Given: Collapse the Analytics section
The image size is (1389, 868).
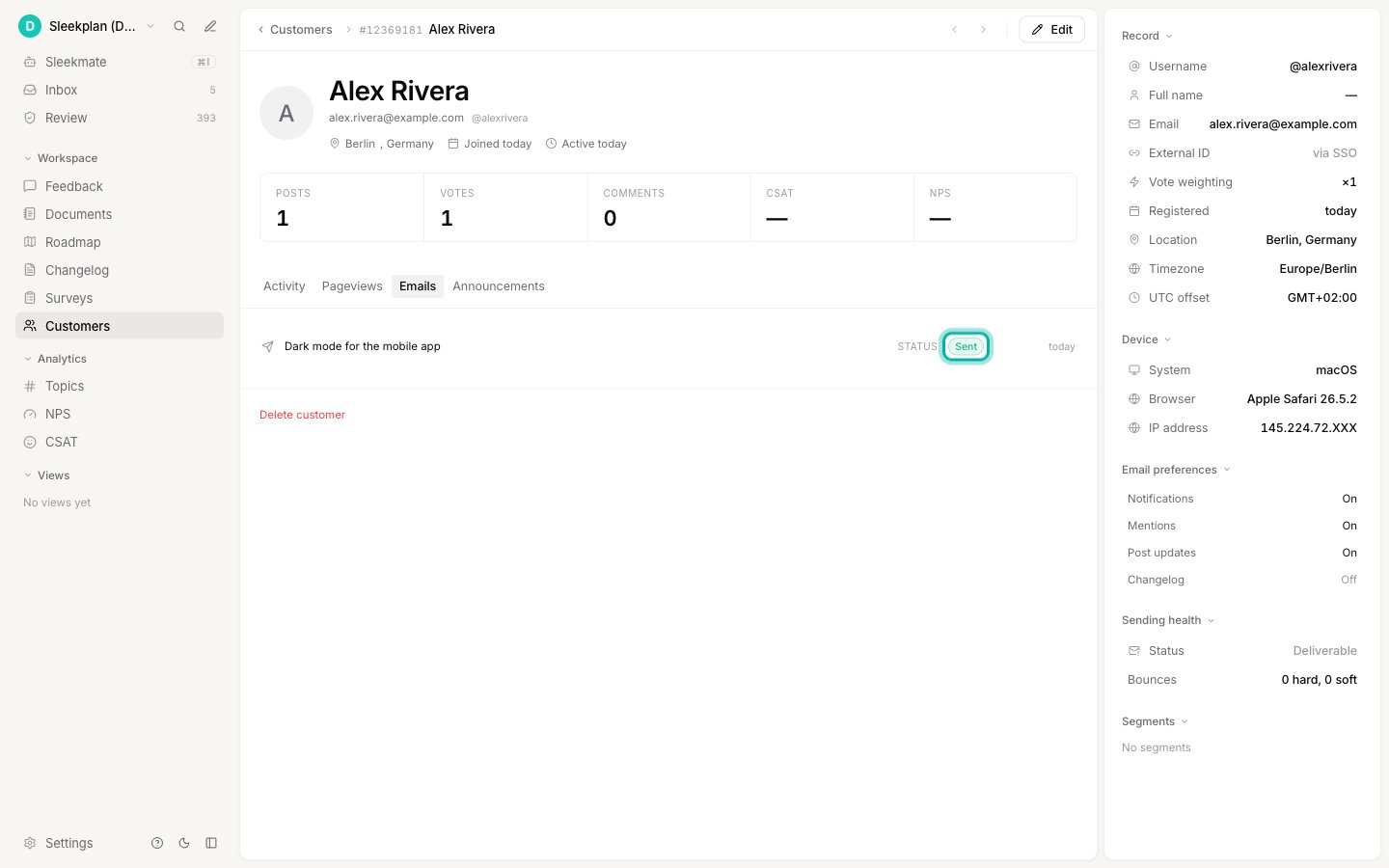Looking at the screenshot, I should [x=55, y=359].
